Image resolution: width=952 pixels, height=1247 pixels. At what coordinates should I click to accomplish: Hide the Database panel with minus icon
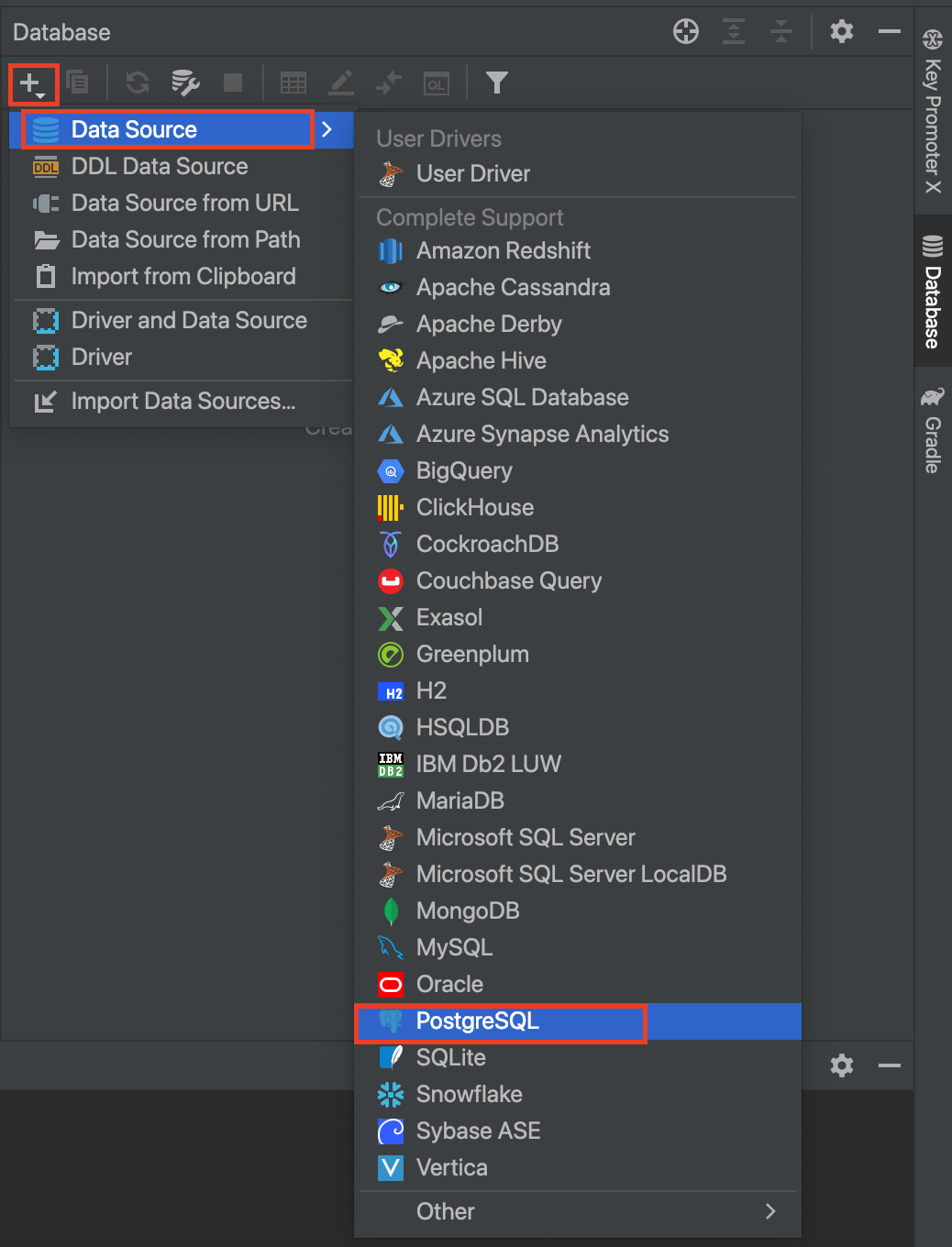(890, 31)
